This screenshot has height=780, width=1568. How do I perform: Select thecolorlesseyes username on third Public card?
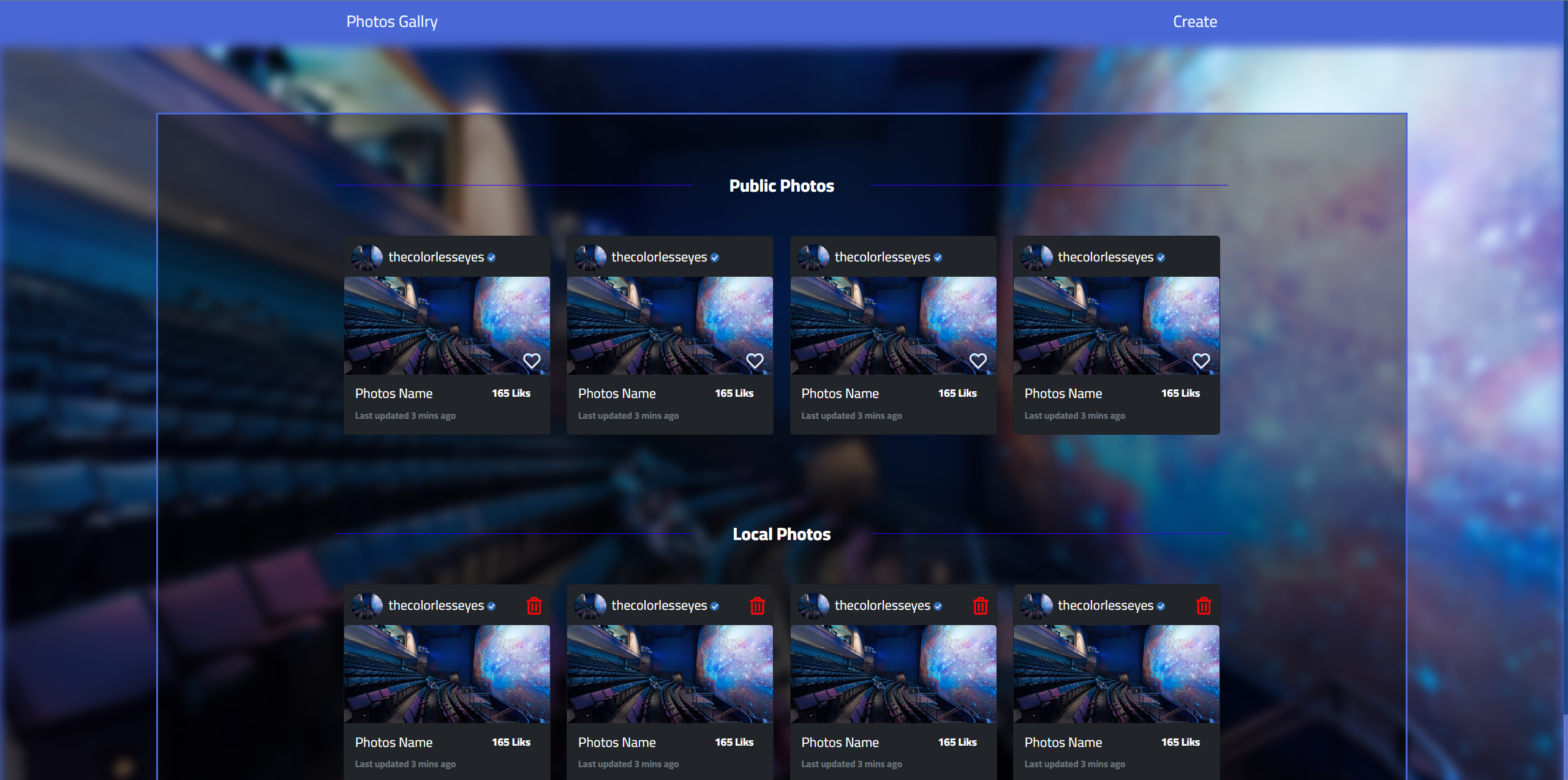(x=883, y=257)
